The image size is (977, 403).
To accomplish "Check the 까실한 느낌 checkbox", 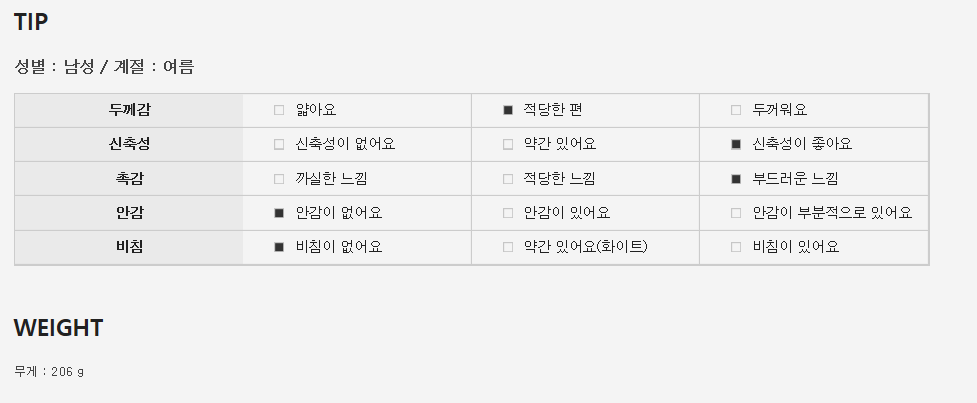I will (x=279, y=179).
